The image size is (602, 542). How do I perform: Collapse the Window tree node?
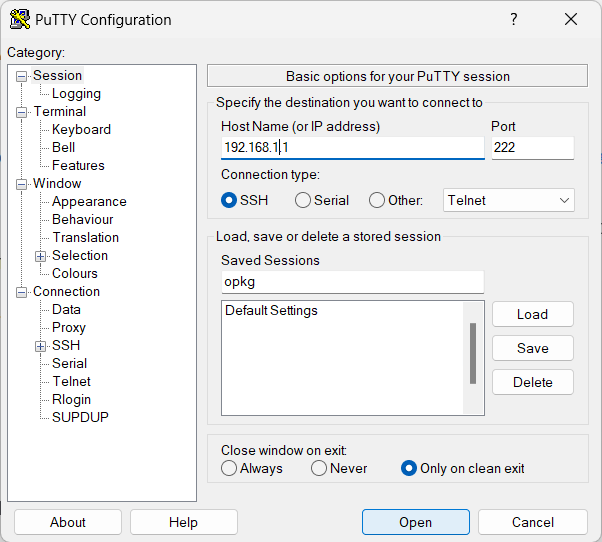tap(21, 185)
